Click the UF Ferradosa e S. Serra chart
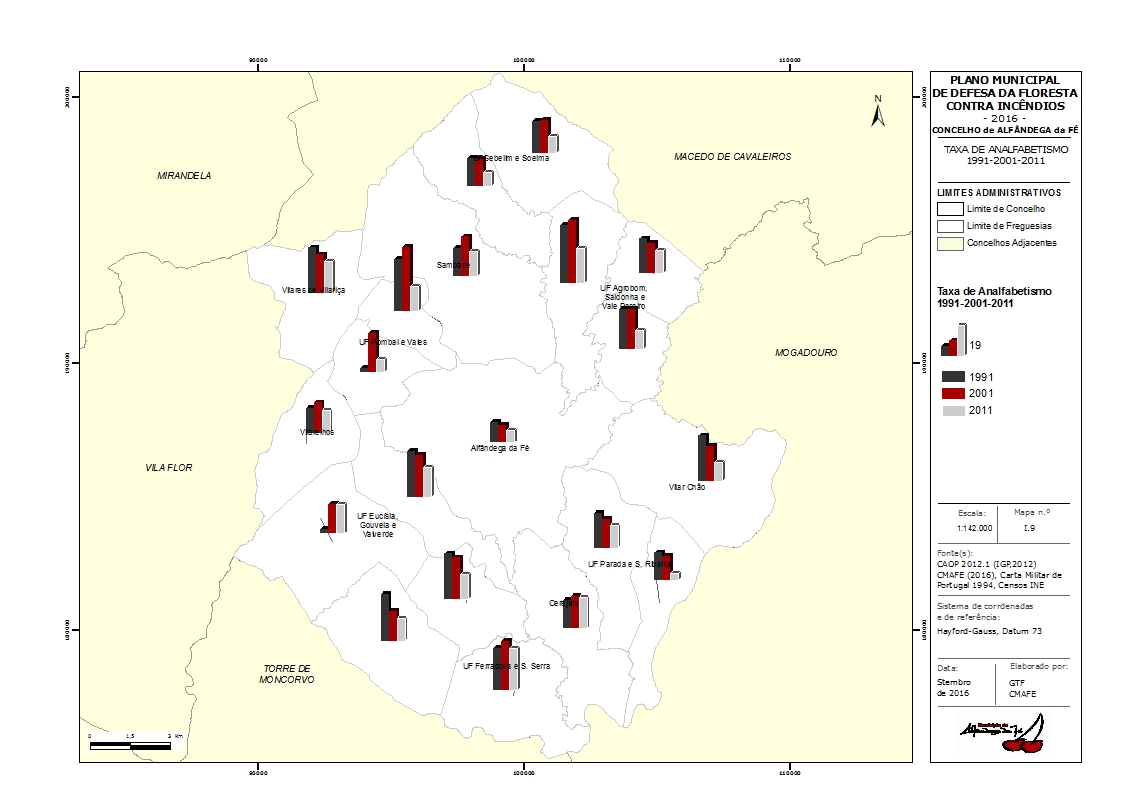The image size is (1122, 794). (506, 664)
